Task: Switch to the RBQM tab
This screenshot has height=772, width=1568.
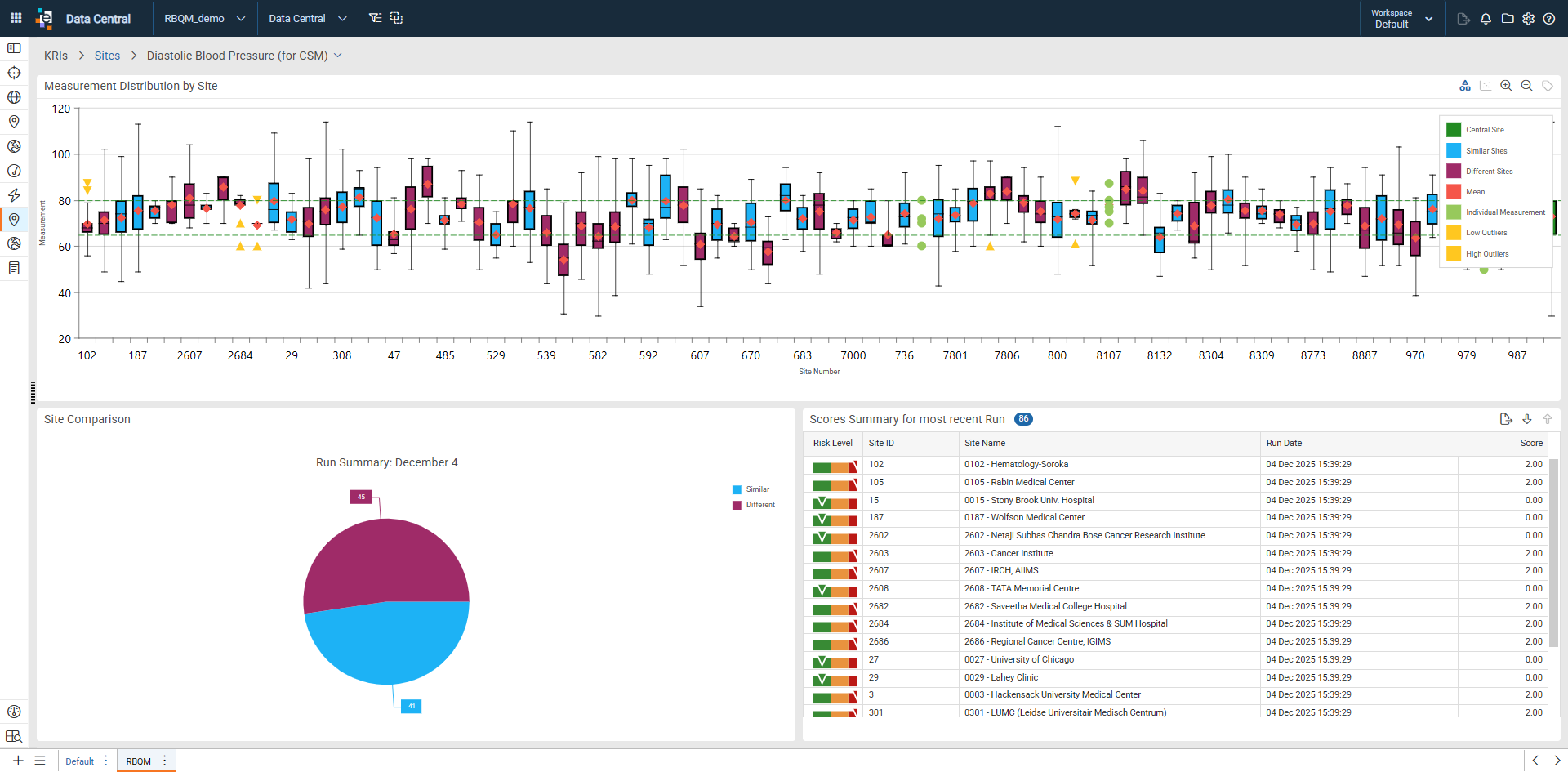Action: click(x=138, y=761)
